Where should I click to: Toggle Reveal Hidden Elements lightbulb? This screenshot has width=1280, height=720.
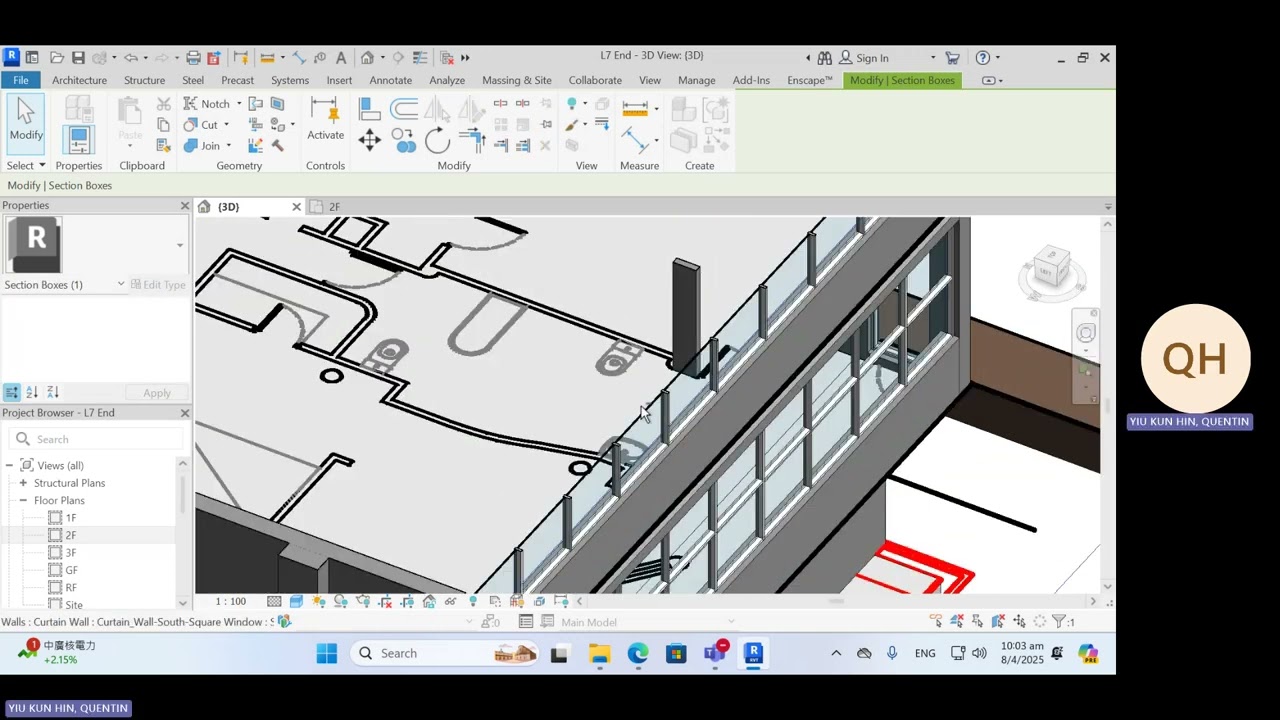[473, 601]
